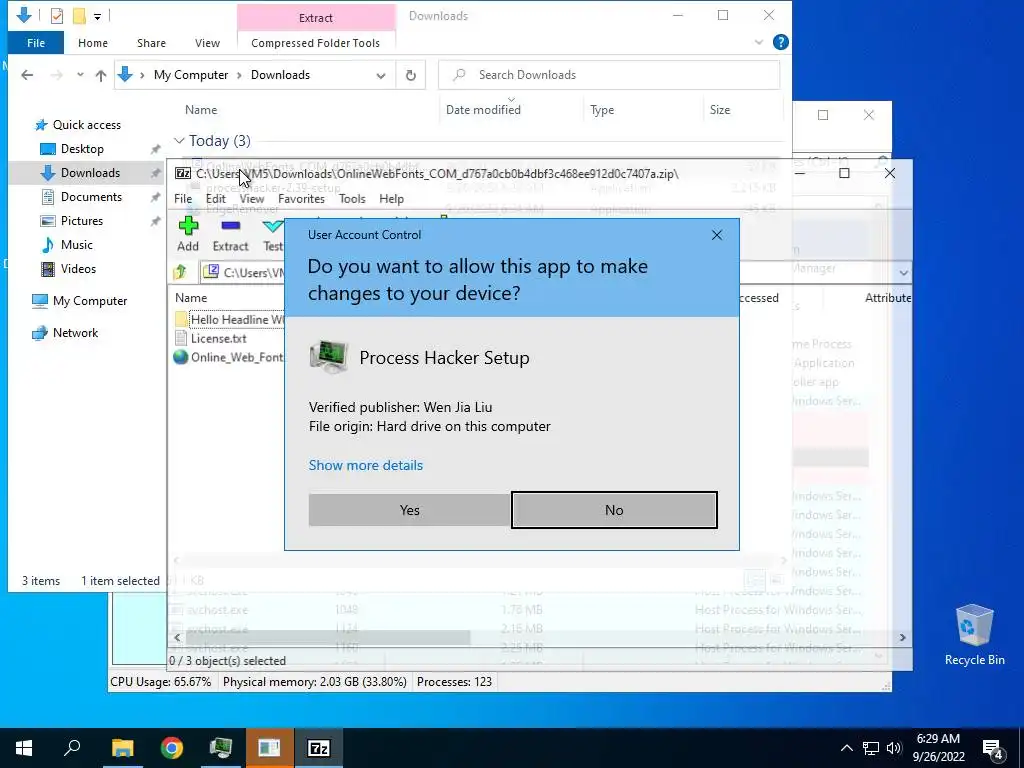
Task: Click Explorer forward arrow
Action: pyautogui.click(x=57, y=75)
